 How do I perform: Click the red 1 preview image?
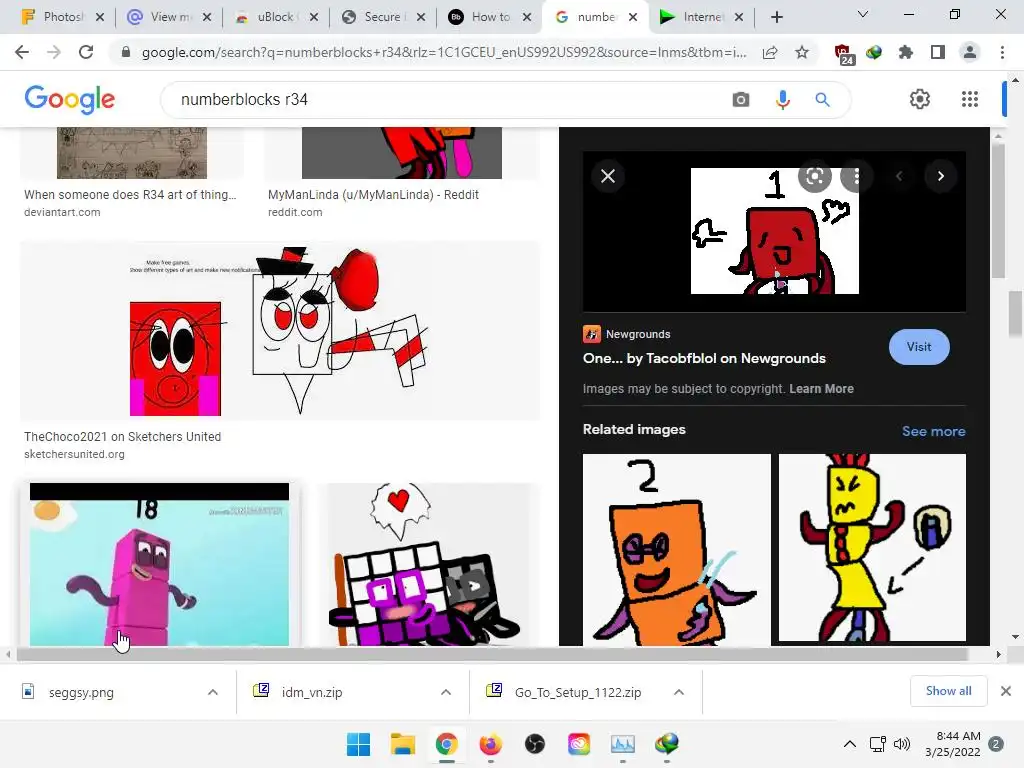coord(775,231)
